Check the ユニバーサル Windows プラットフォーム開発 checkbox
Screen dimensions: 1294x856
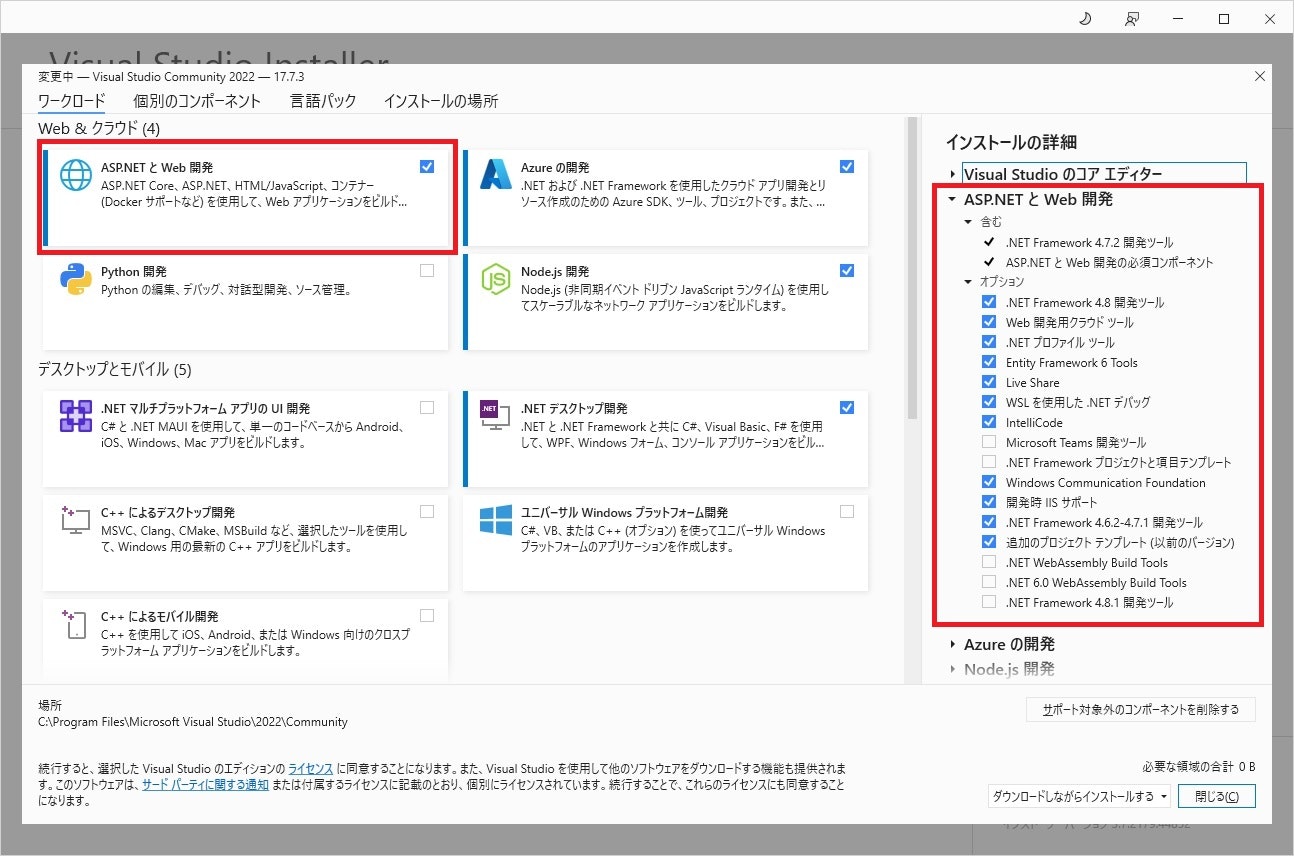pyautogui.click(x=847, y=512)
